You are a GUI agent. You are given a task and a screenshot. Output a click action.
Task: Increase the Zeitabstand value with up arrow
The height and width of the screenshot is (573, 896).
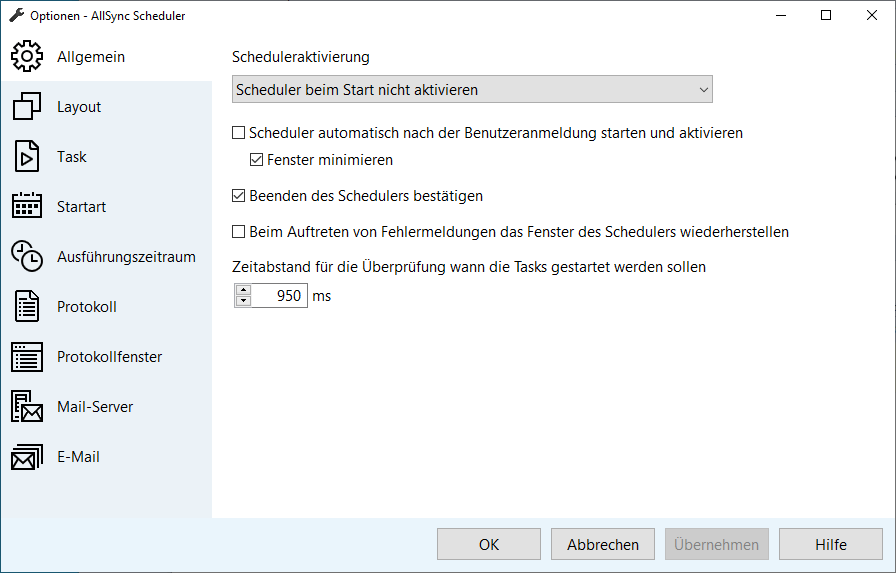click(x=243, y=290)
